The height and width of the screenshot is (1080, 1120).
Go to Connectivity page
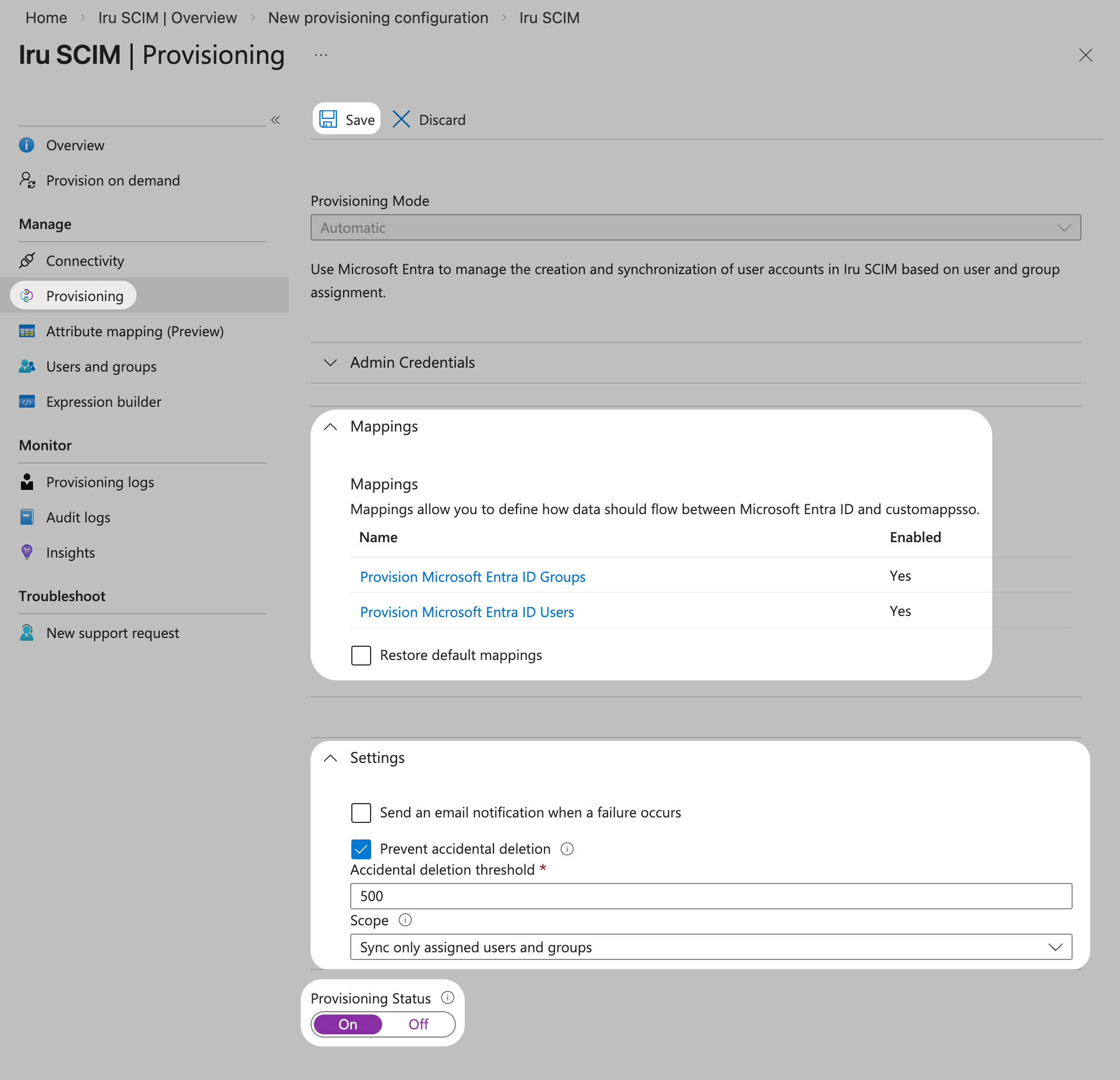click(85, 261)
